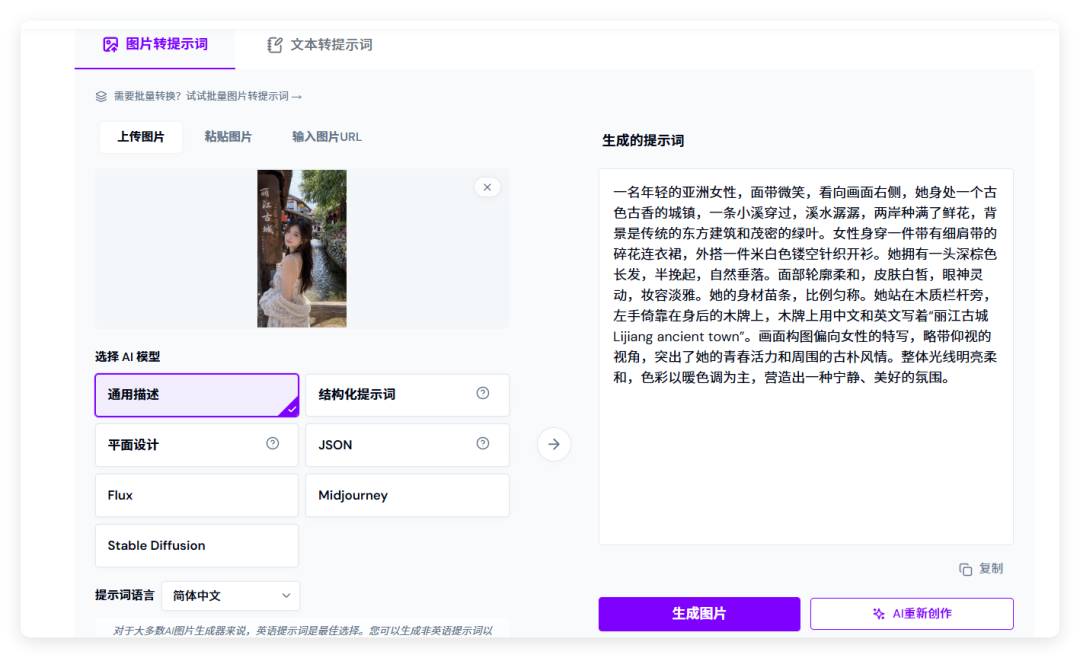This screenshot has width=1080, height=658.
Task: Copy the prompt with 复制 button
Action: coord(982,569)
